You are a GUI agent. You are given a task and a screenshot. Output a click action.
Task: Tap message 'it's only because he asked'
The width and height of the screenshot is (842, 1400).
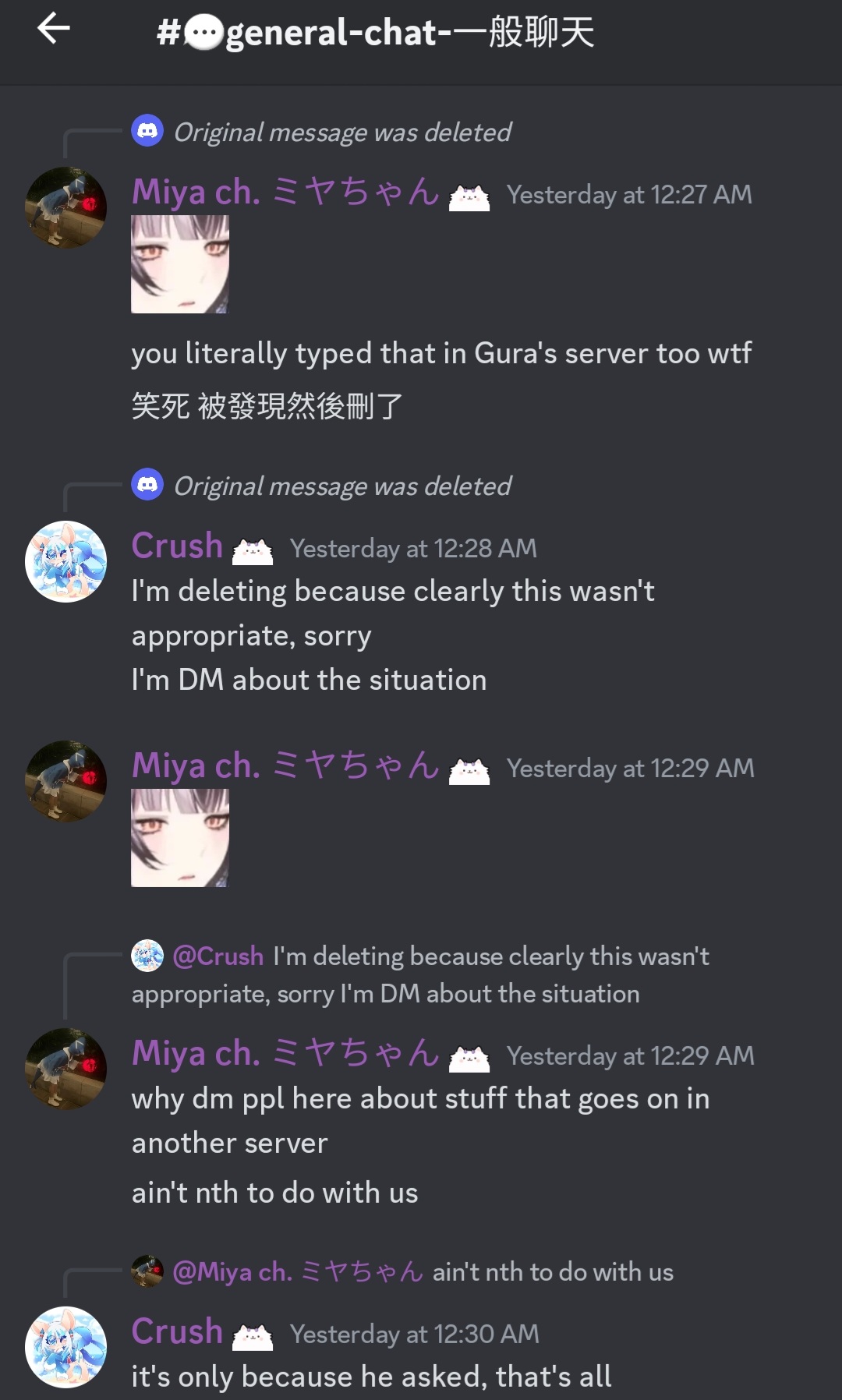[371, 1377]
